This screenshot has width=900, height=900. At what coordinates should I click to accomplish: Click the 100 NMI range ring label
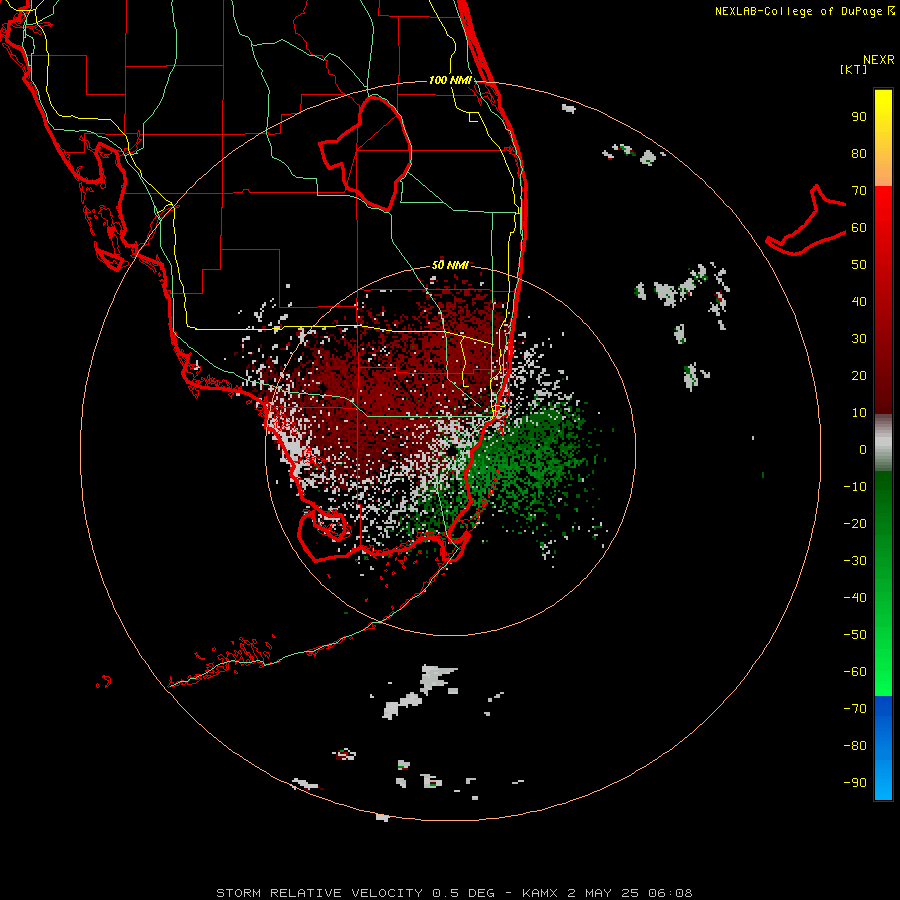click(451, 80)
